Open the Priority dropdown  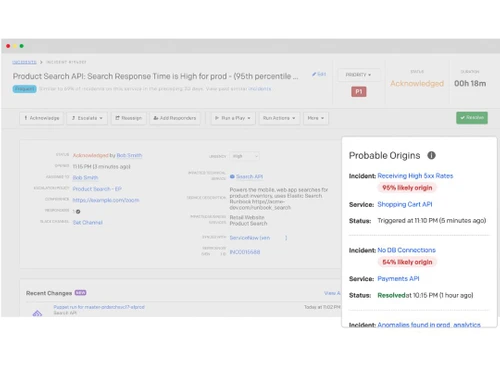click(x=358, y=75)
